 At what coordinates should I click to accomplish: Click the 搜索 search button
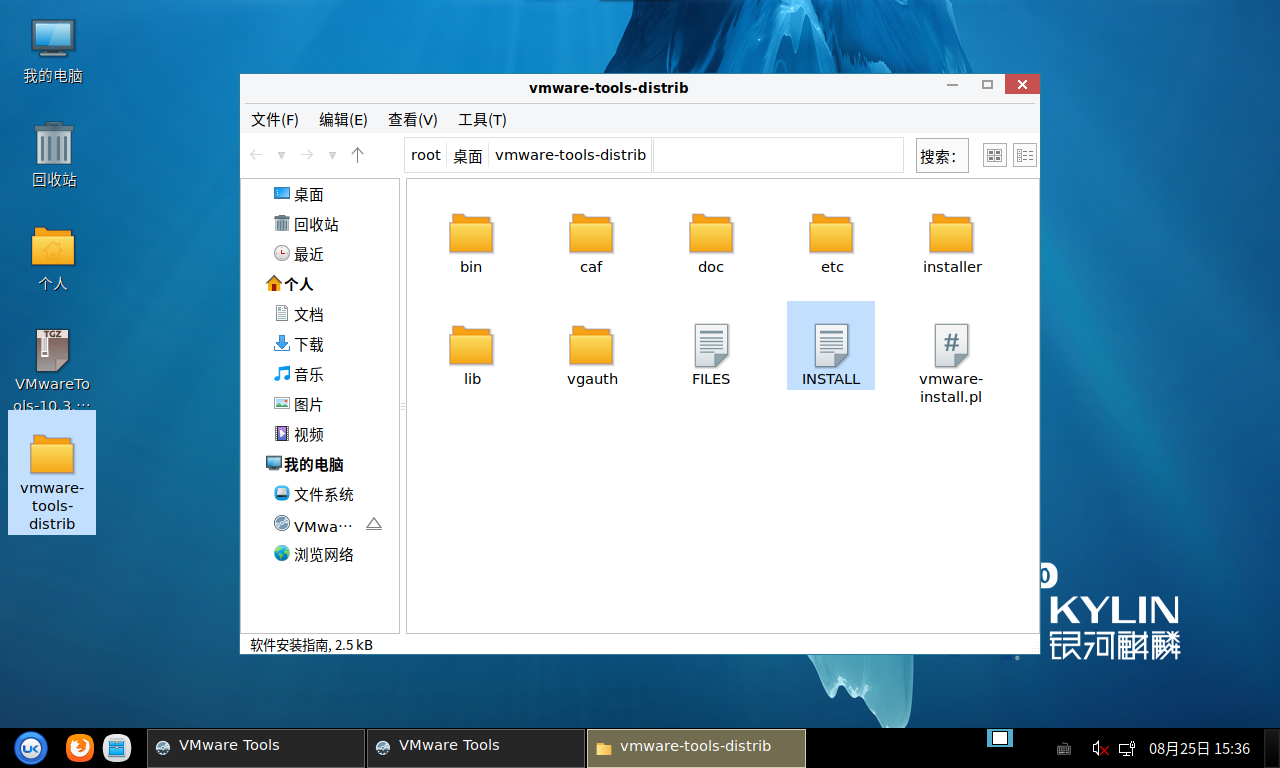coord(942,156)
